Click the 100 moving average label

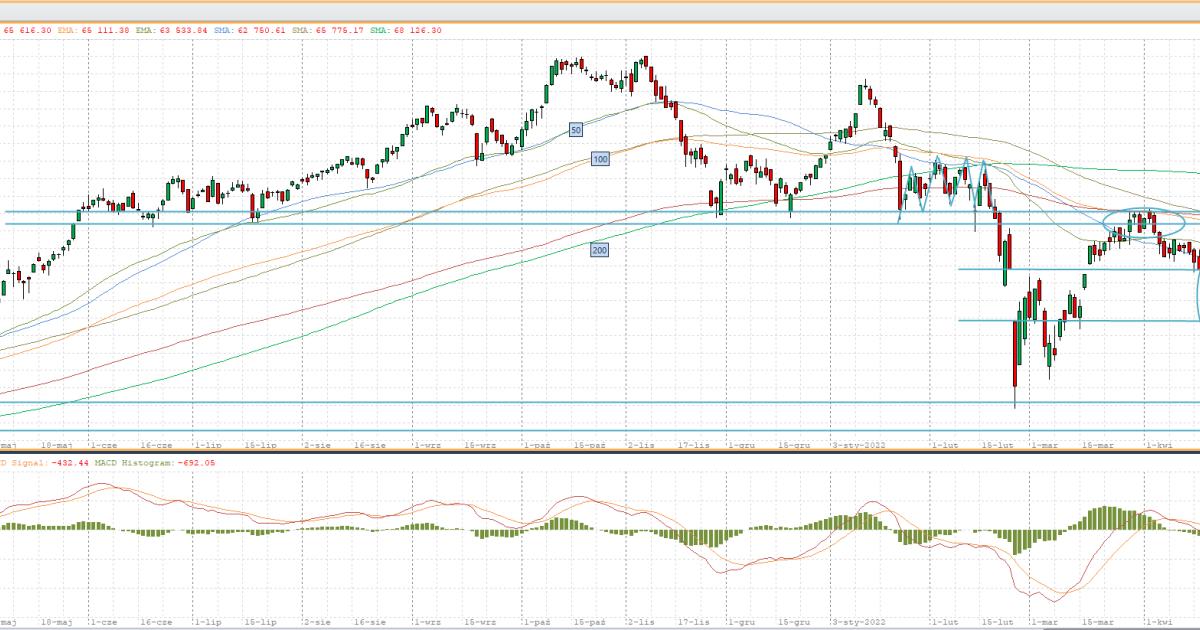600,159
